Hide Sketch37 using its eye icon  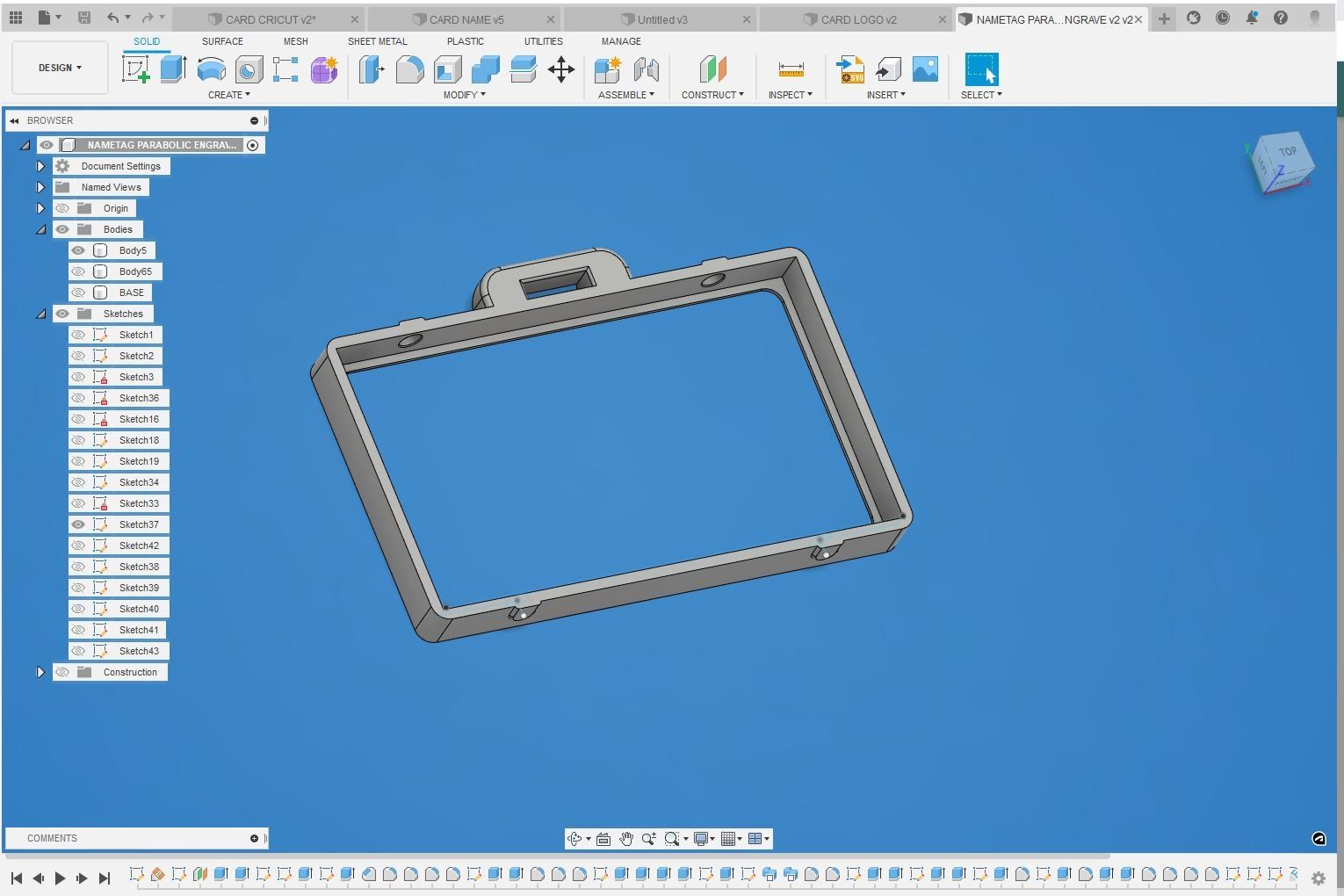(x=78, y=524)
